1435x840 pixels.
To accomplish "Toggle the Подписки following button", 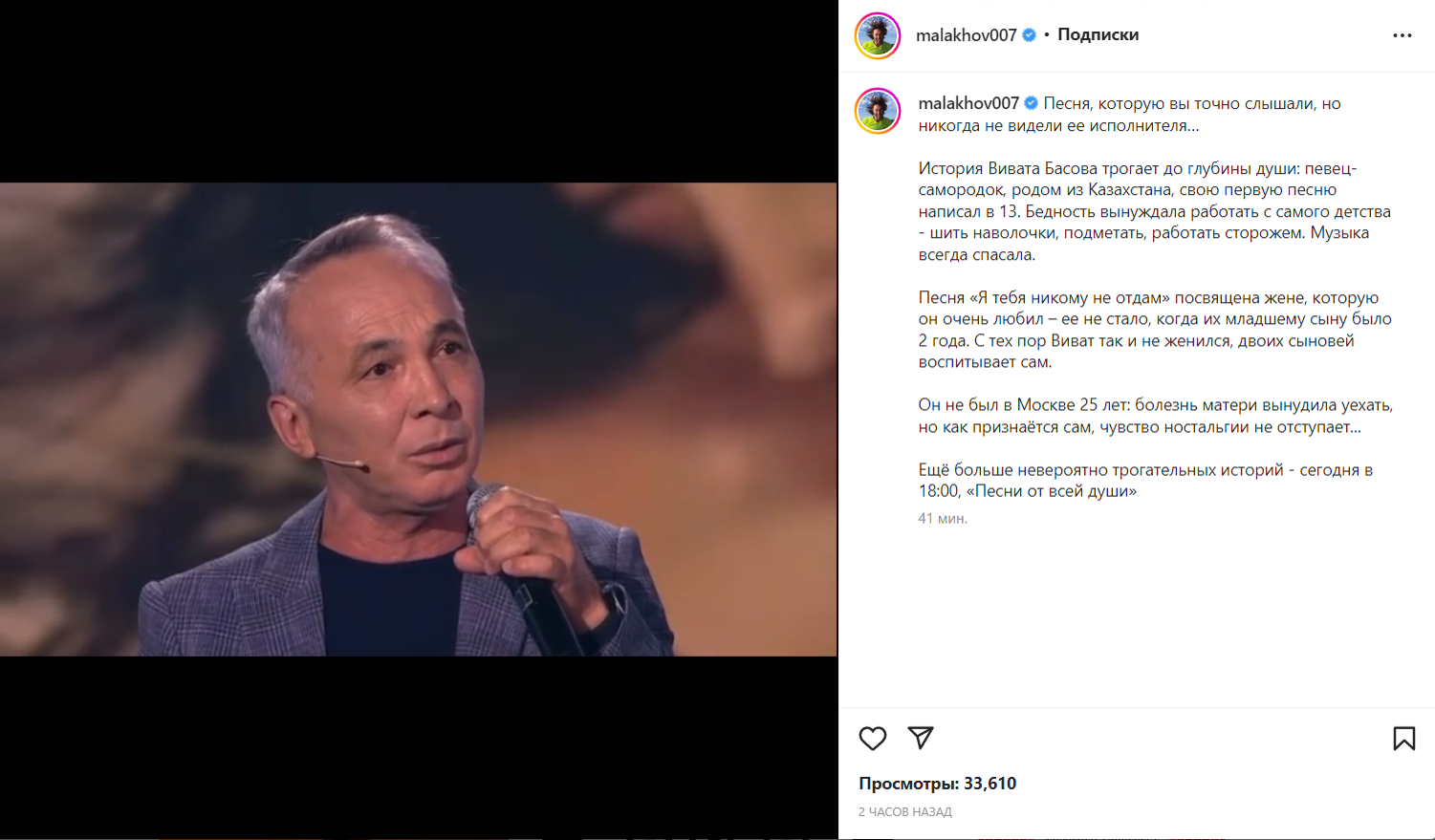I will tap(1098, 34).
